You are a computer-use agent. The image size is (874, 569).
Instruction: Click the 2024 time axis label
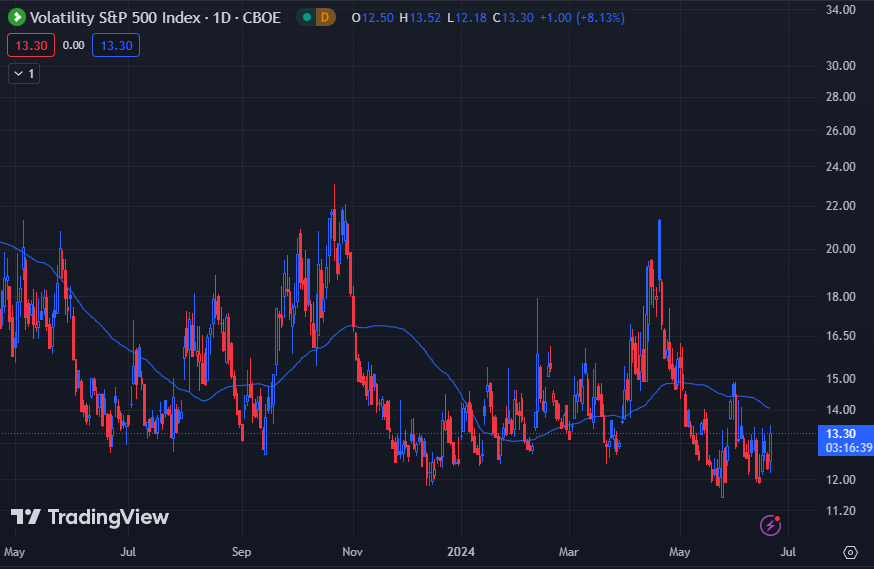click(461, 552)
